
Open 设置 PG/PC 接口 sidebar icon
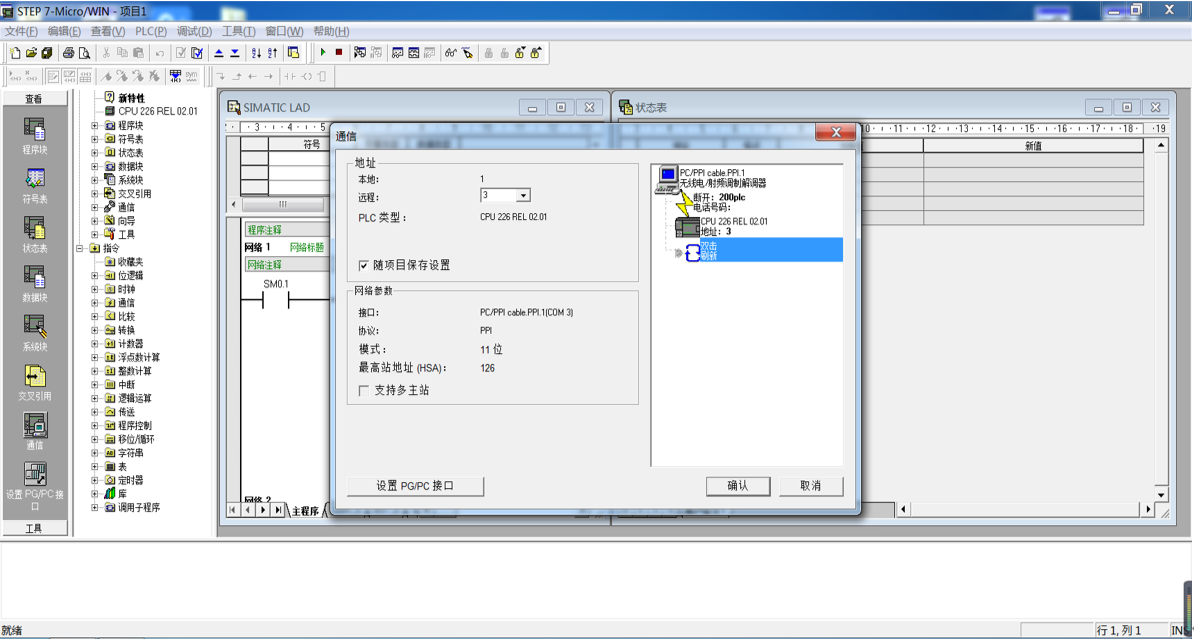click(x=34, y=486)
